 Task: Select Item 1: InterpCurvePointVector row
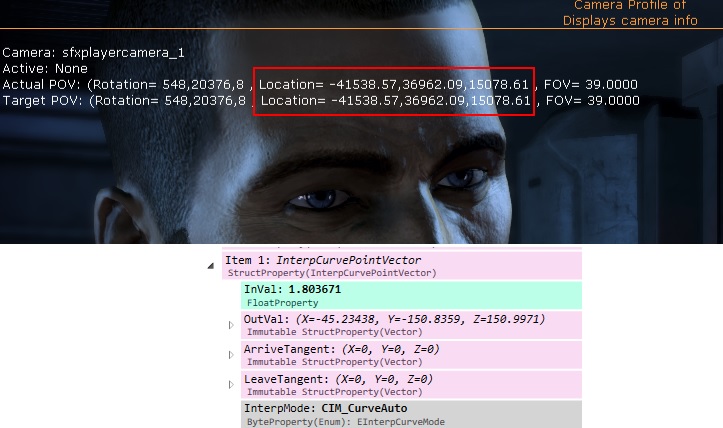tap(402, 266)
